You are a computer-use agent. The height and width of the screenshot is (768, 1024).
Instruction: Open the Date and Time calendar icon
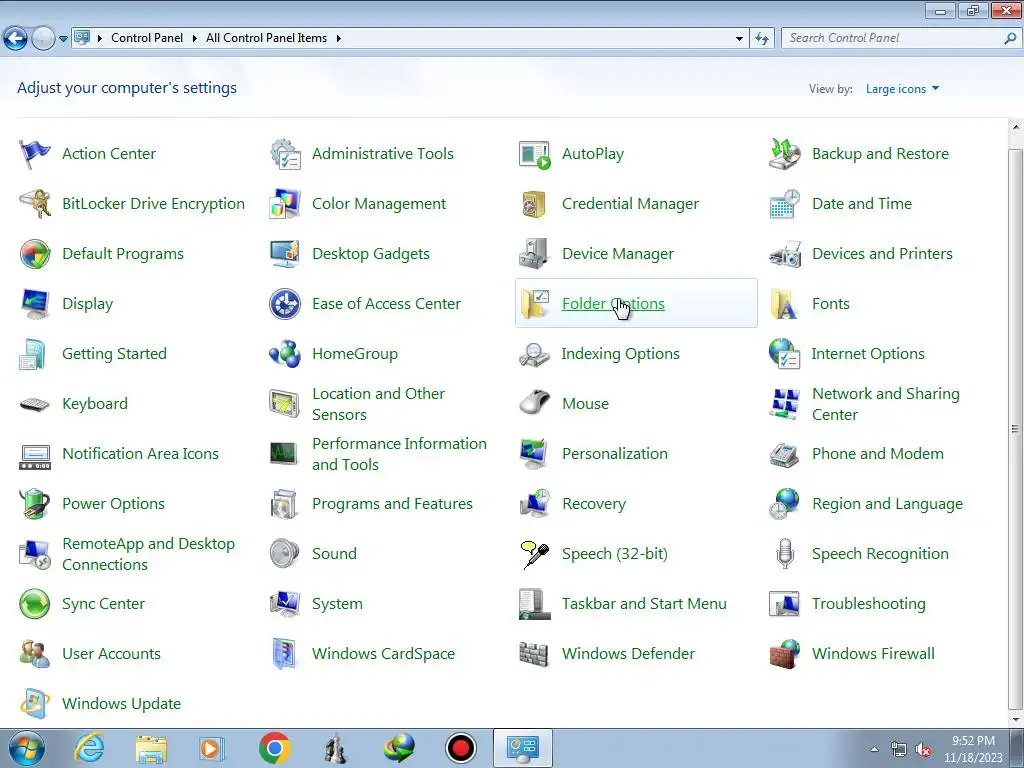point(784,204)
